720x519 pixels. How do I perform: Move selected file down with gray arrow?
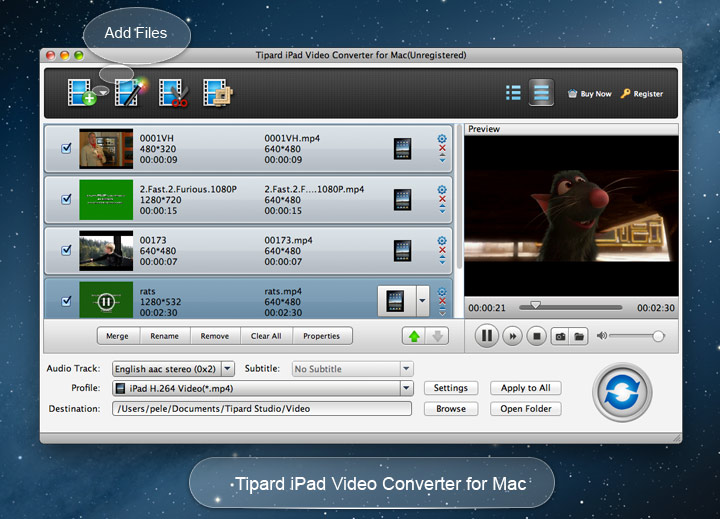pyautogui.click(x=437, y=336)
